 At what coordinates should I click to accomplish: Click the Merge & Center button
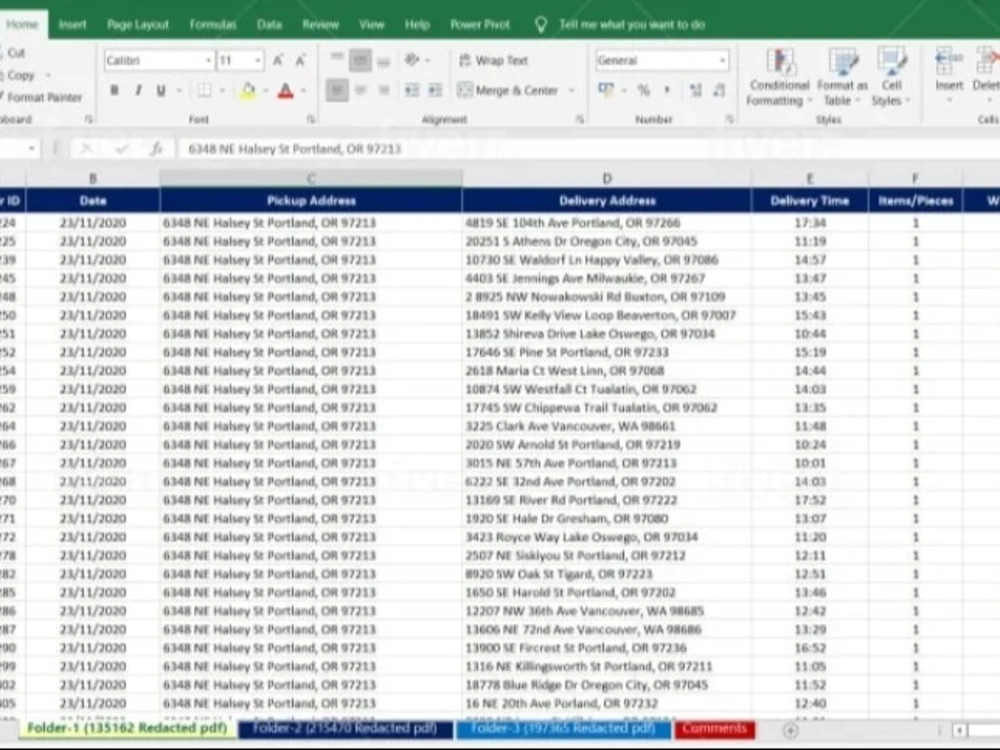pyautogui.click(x=508, y=91)
